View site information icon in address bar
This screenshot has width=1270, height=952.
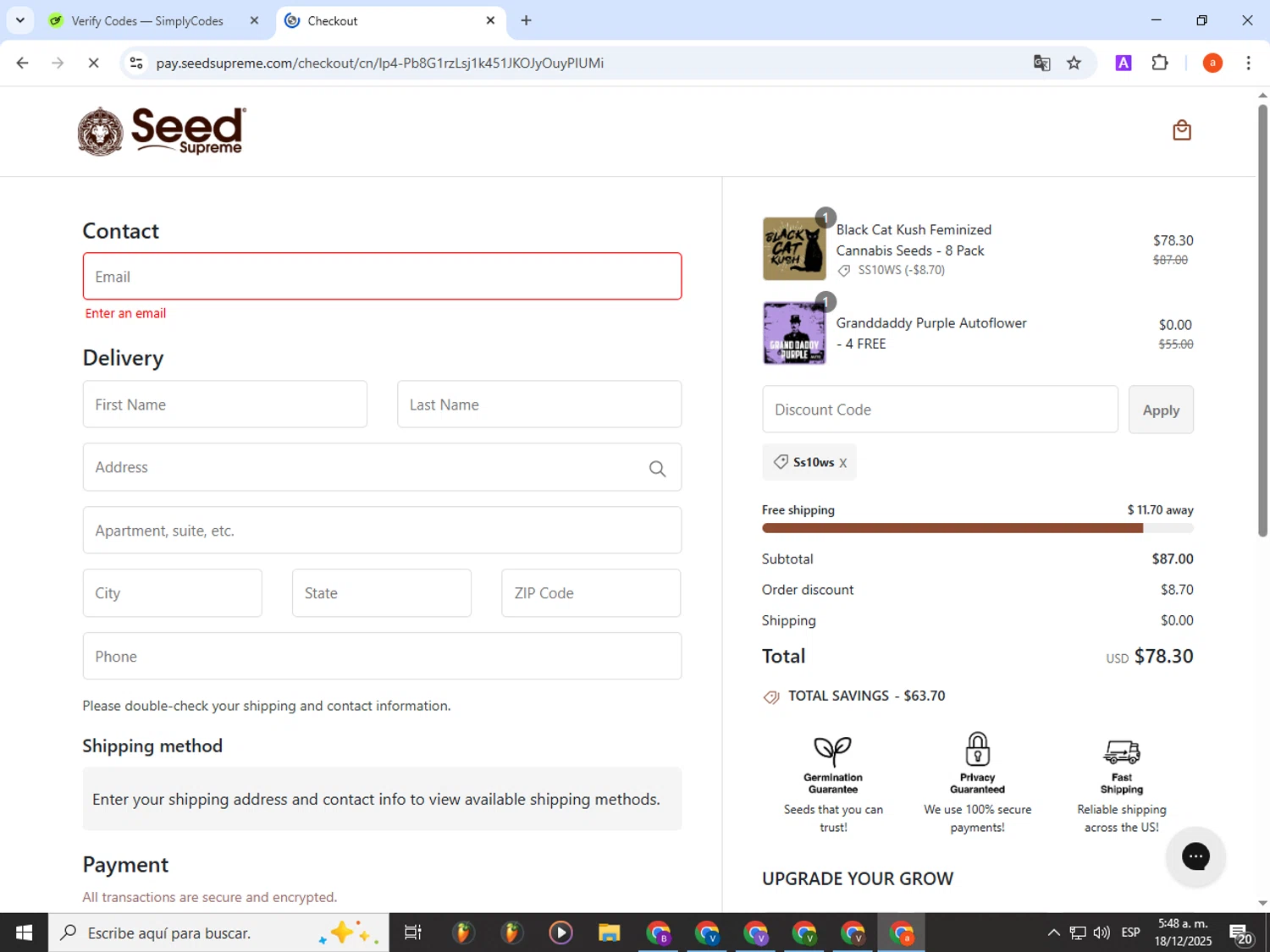[x=136, y=63]
